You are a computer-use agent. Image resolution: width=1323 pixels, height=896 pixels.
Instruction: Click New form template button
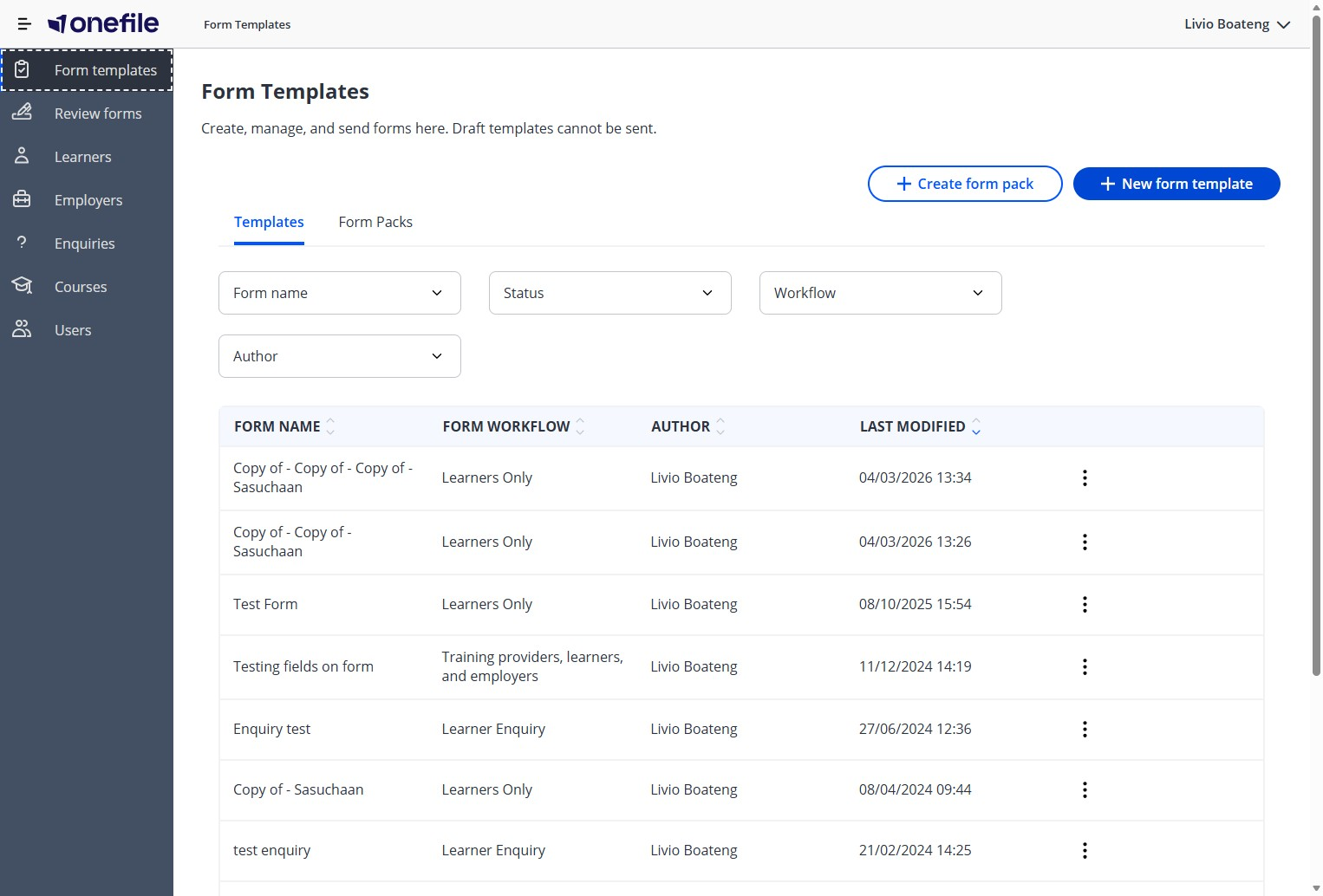(1176, 184)
